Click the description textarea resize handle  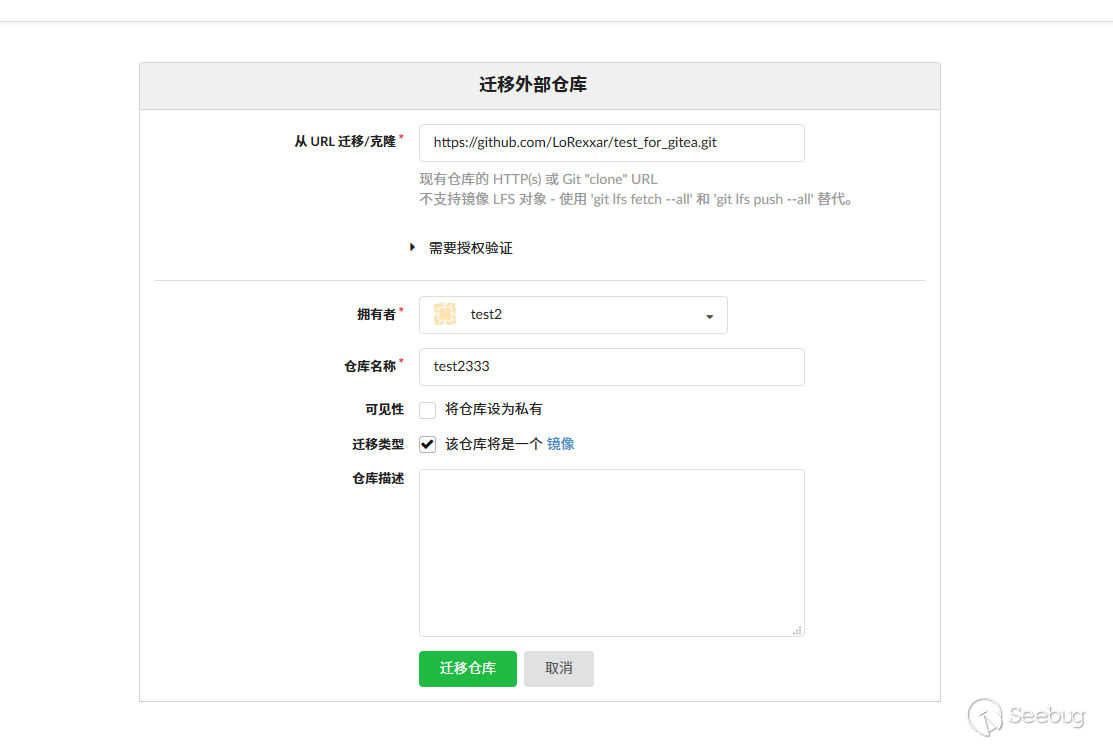point(797,630)
